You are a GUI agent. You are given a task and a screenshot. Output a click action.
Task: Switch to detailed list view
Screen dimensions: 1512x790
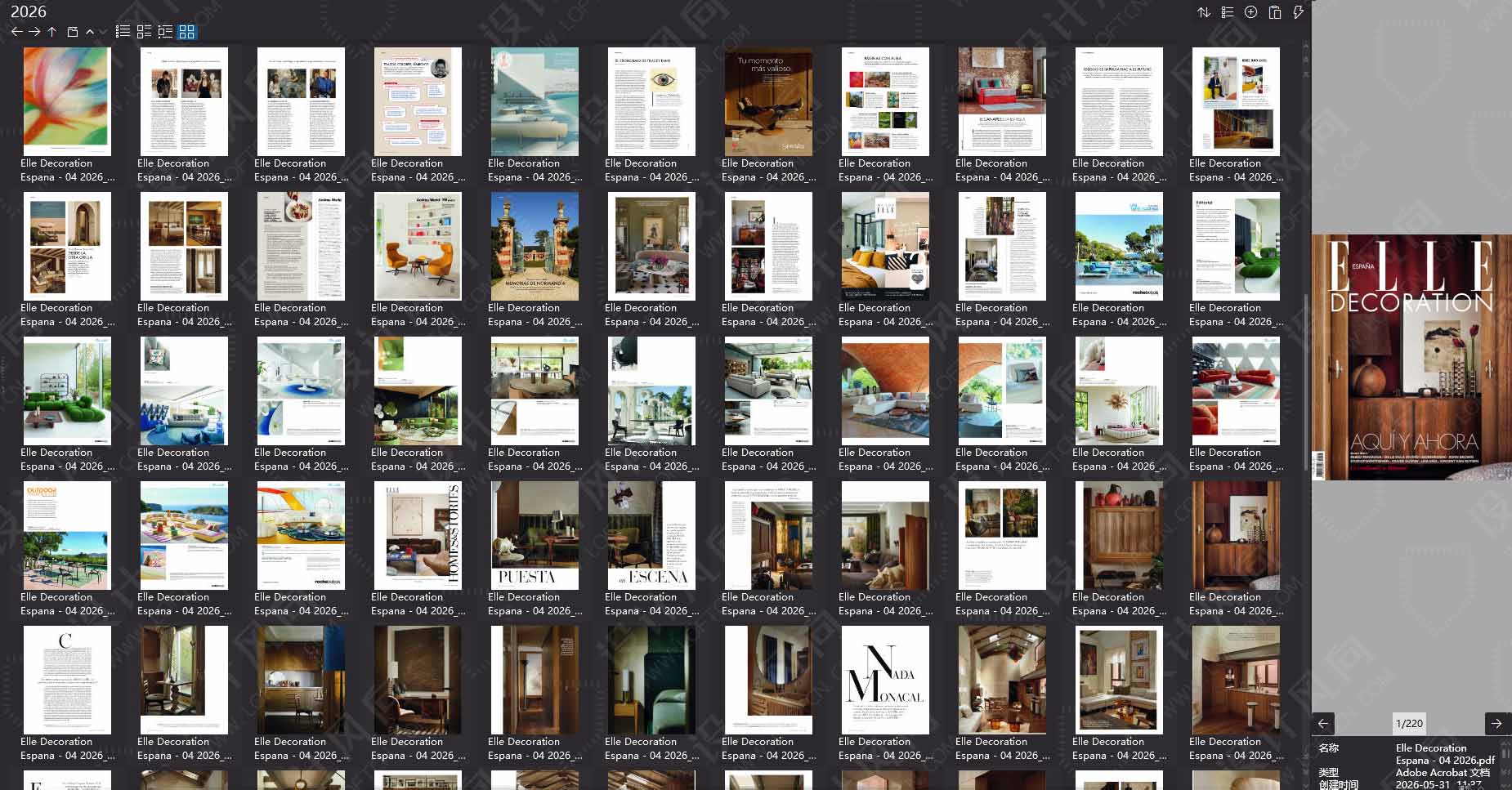144,32
